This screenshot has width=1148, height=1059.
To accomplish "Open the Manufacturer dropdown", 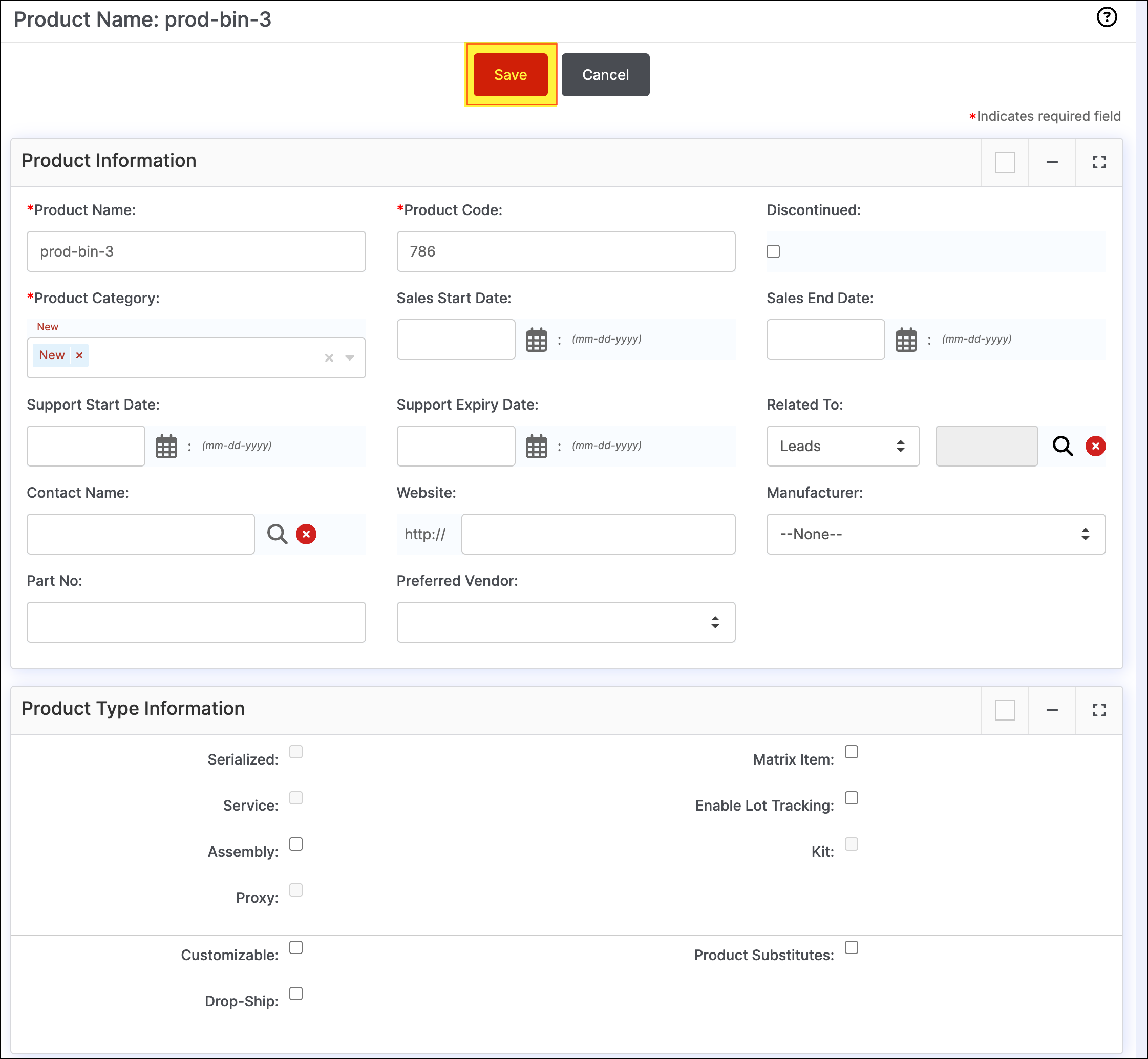I will click(936, 534).
